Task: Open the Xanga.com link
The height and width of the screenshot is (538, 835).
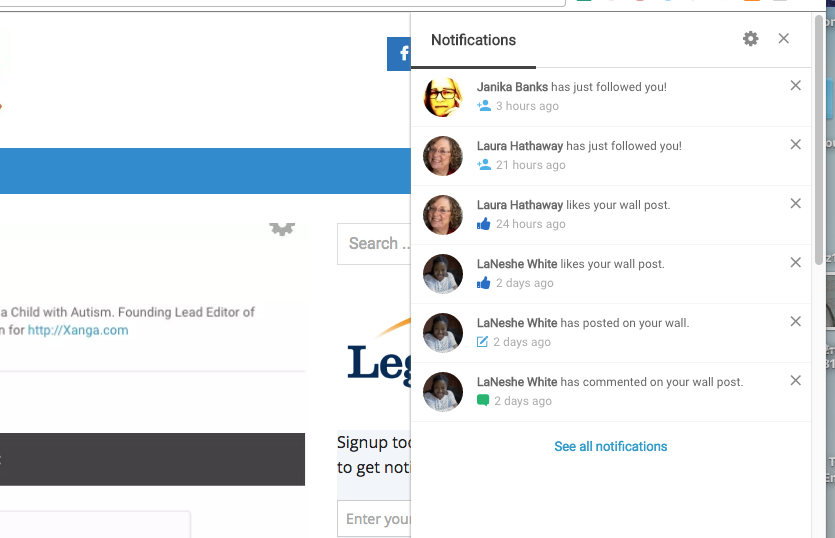Action: pos(78,330)
